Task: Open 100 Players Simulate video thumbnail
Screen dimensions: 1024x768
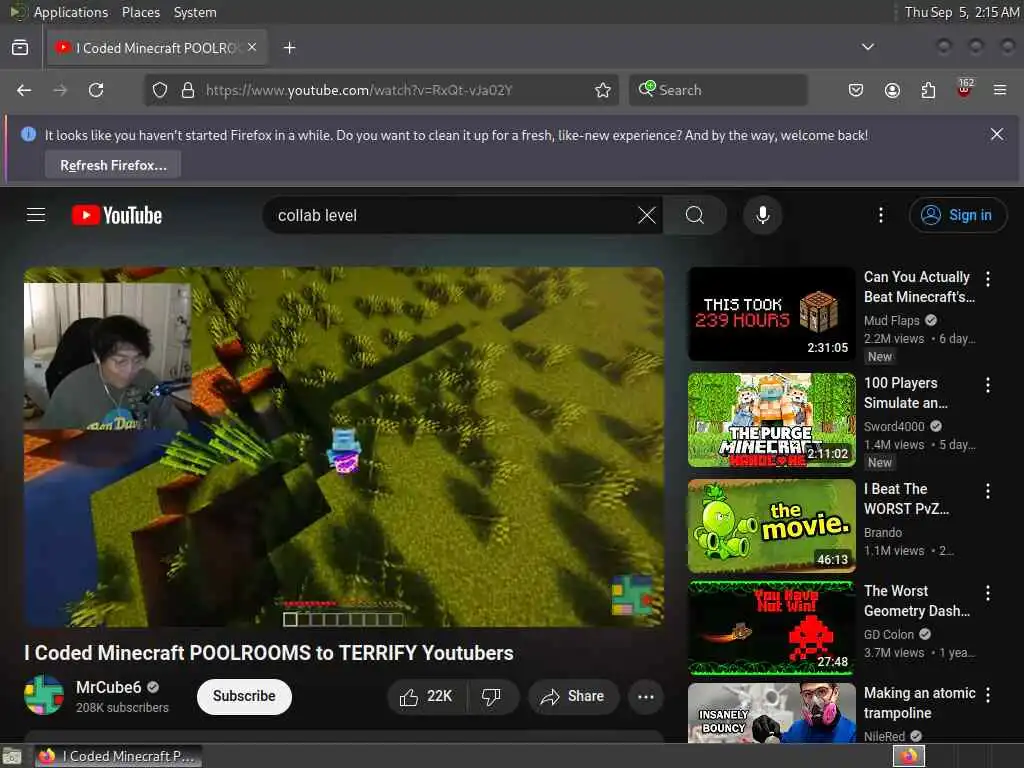Action: (771, 420)
